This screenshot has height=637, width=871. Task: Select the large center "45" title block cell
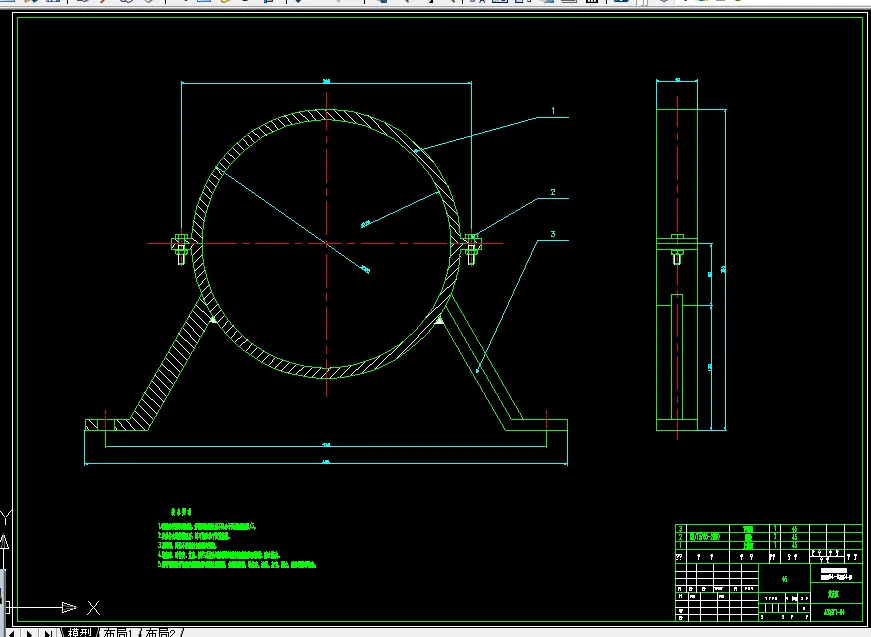coord(784,579)
